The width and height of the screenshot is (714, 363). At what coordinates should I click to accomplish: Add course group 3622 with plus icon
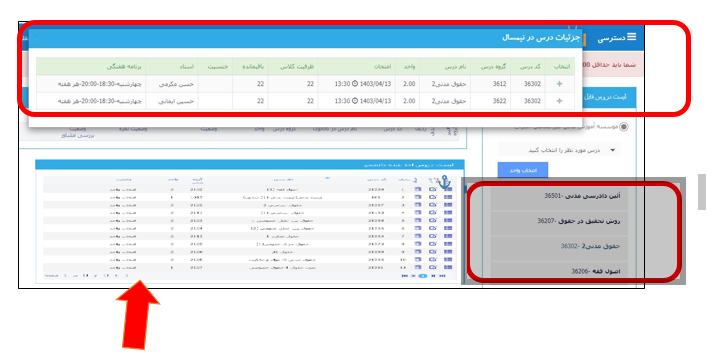pos(559,101)
